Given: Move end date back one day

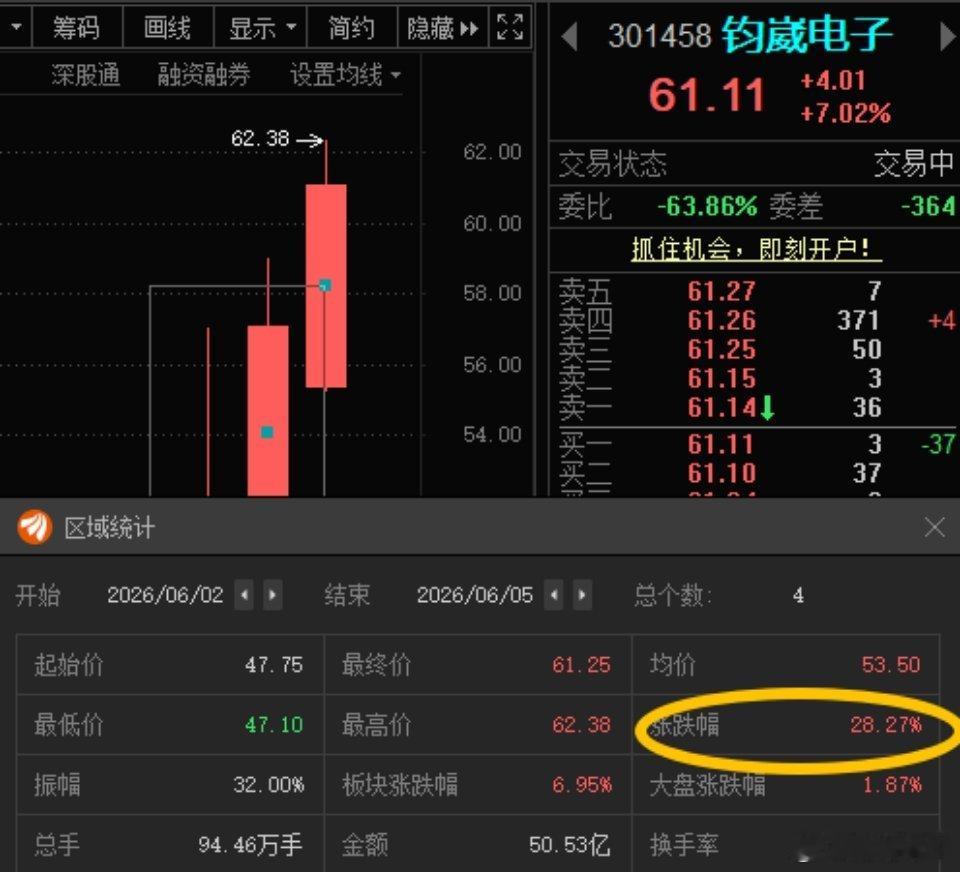Looking at the screenshot, I should click(553, 595).
